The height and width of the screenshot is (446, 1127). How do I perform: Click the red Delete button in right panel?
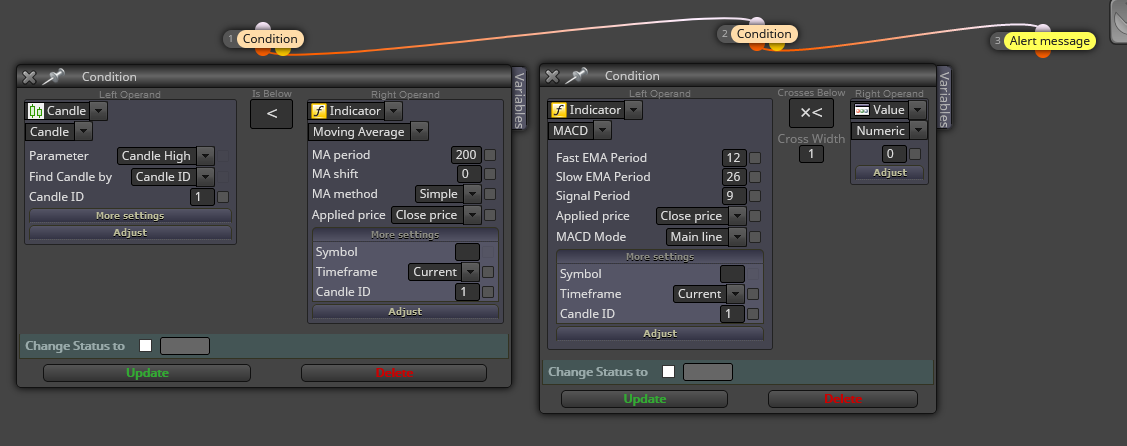tap(842, 399)
